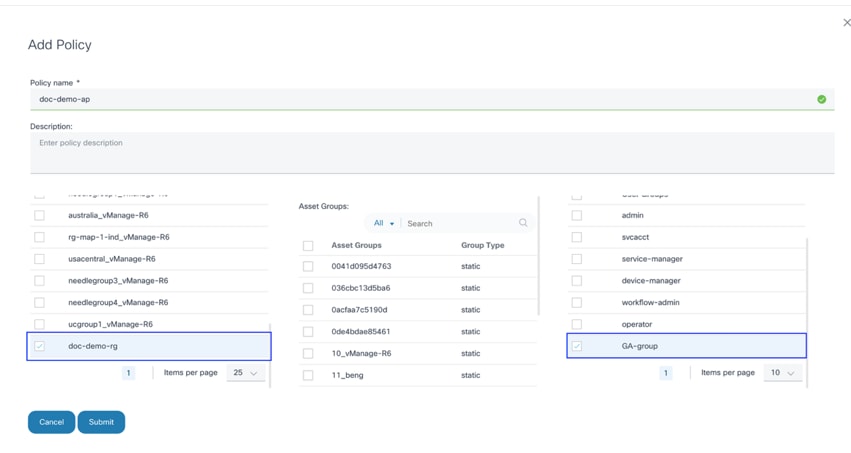The image size is (851, 453).
Task: Go to page 1 of user groups
Action: pyautogui.click(x=666, y=373)
